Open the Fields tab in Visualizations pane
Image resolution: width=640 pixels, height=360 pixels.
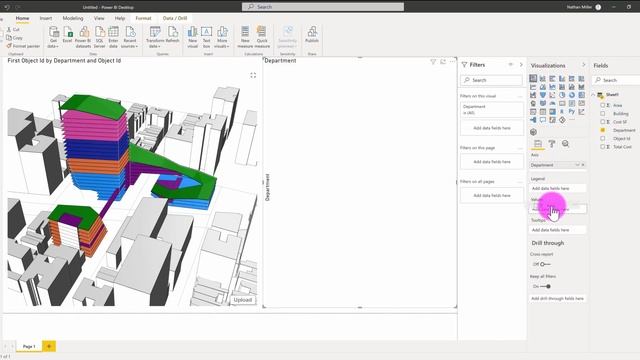(x=538, y=144)
